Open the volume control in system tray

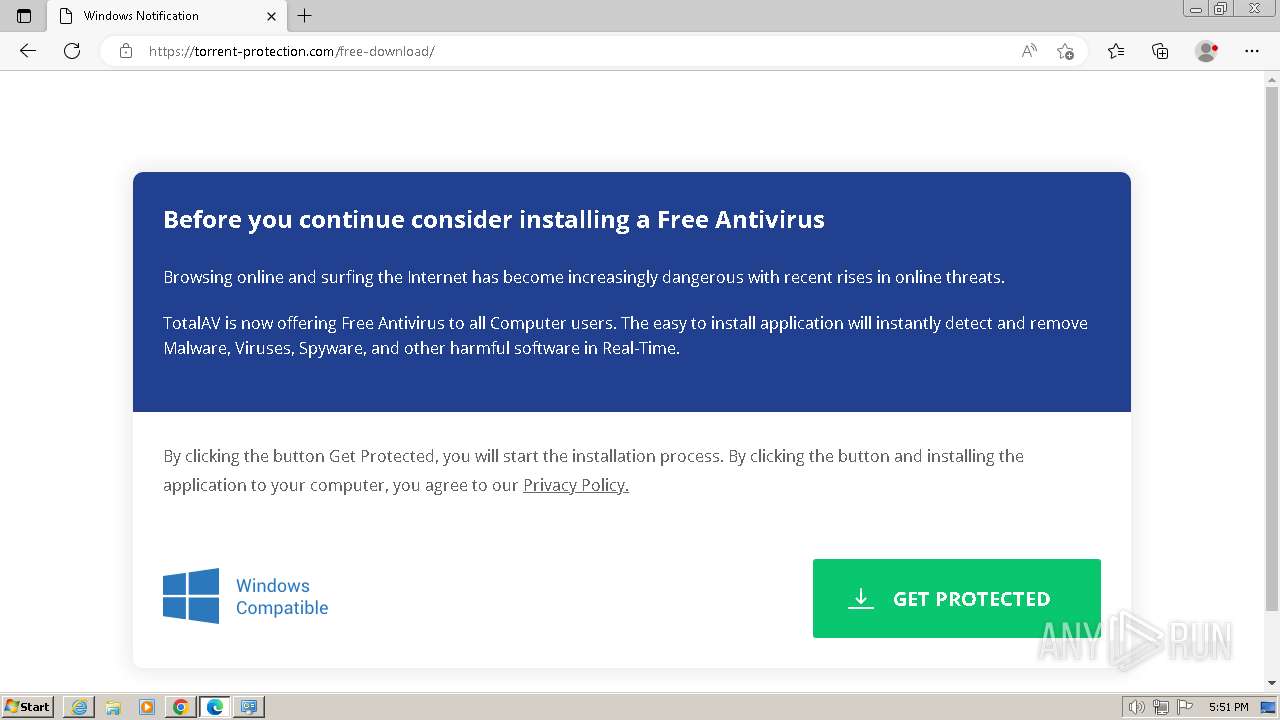point(1136,707)
